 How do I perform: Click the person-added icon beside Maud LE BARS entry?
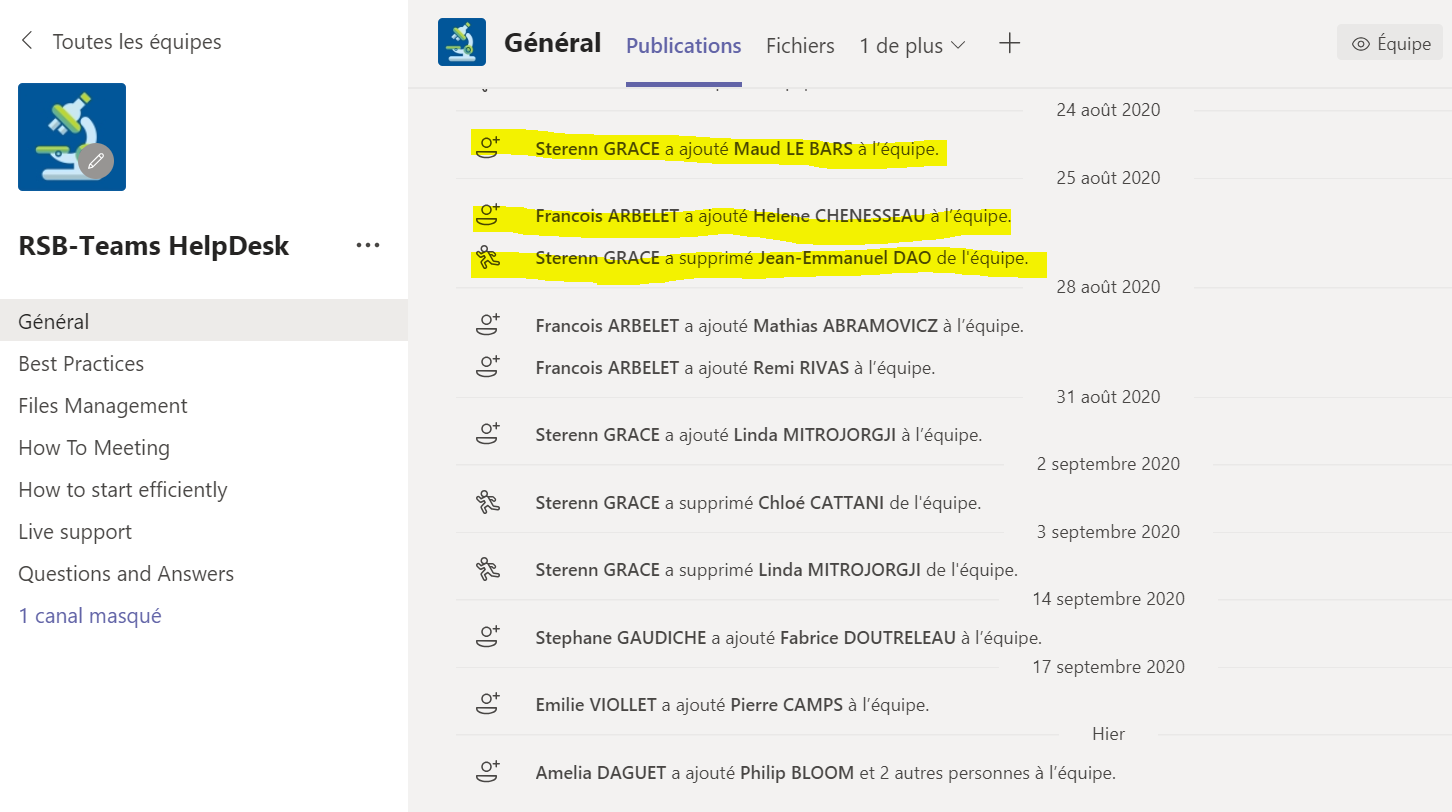tap(487, 145)
